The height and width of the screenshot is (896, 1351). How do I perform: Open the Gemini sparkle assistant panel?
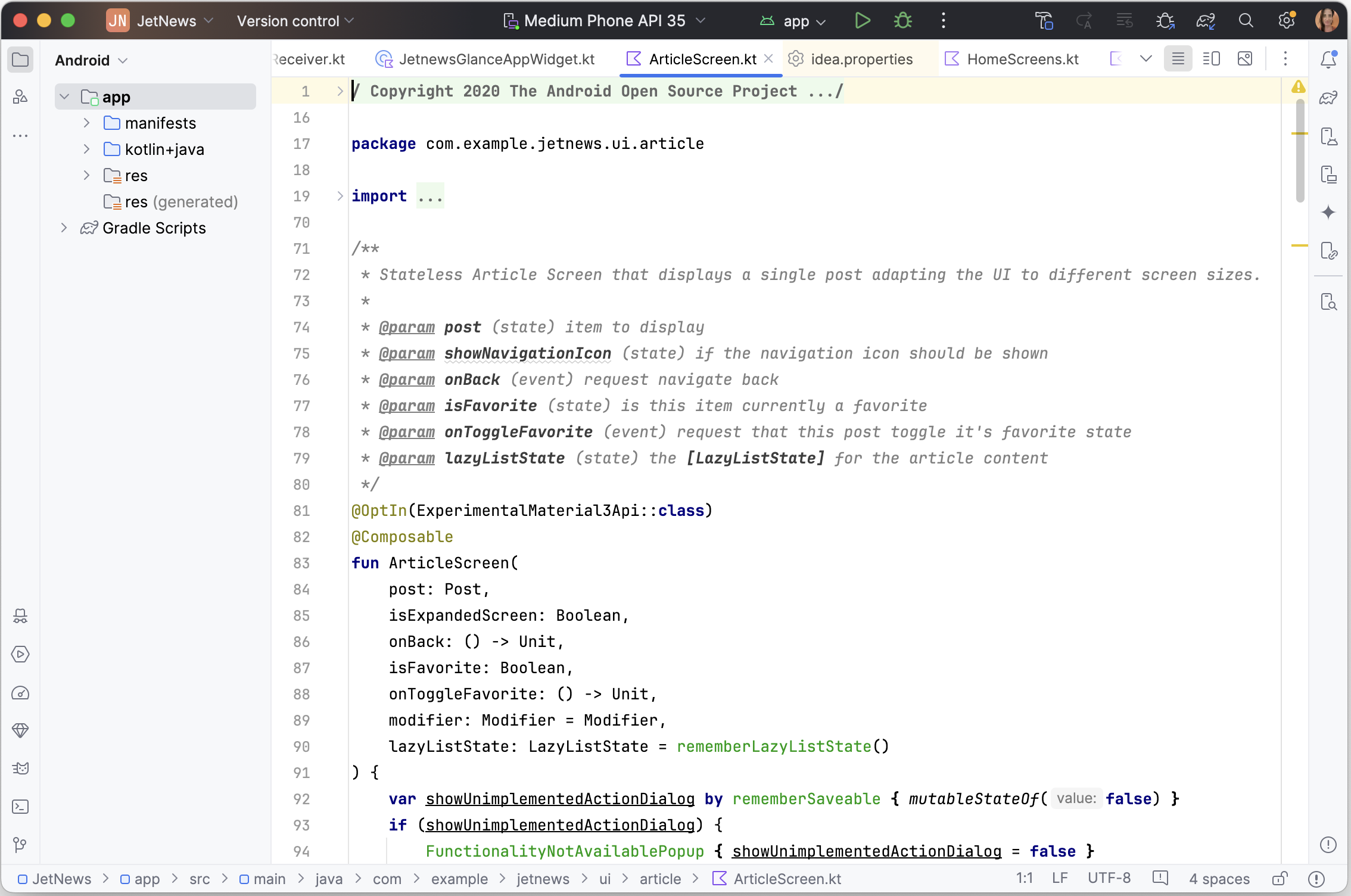coord(1328,213)
